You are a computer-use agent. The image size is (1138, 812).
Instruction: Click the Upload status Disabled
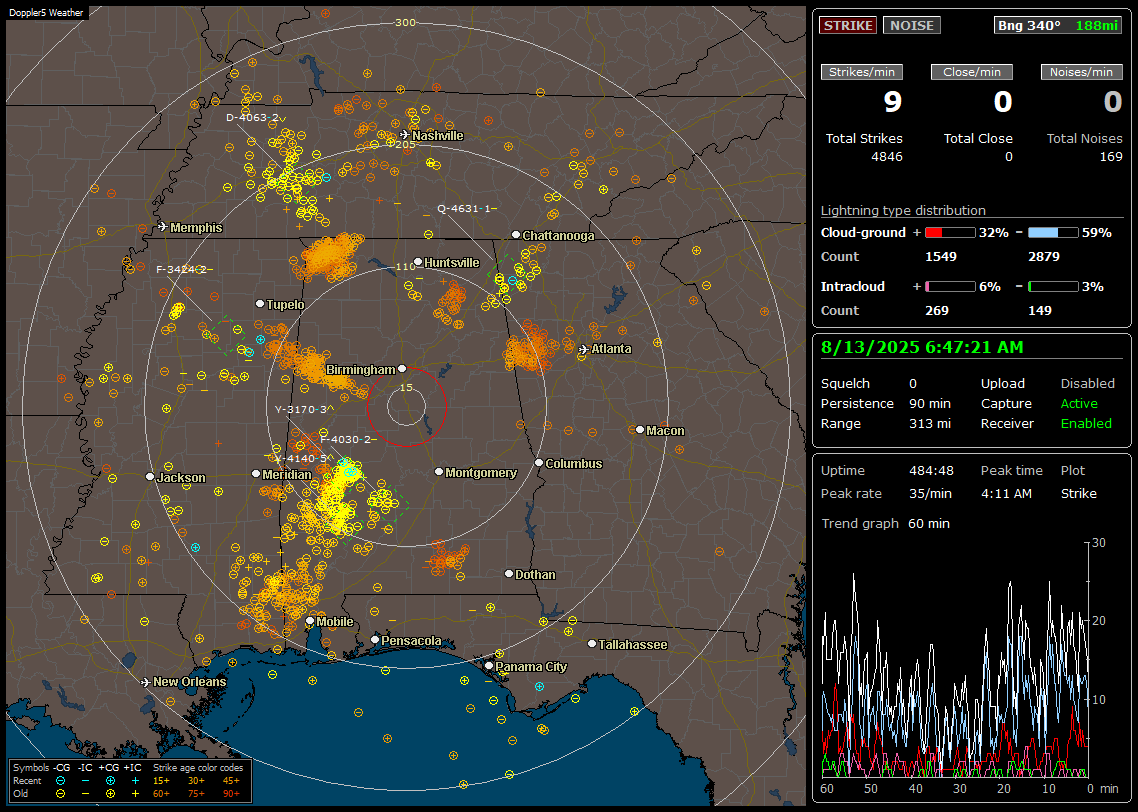tap(1087, 383)
